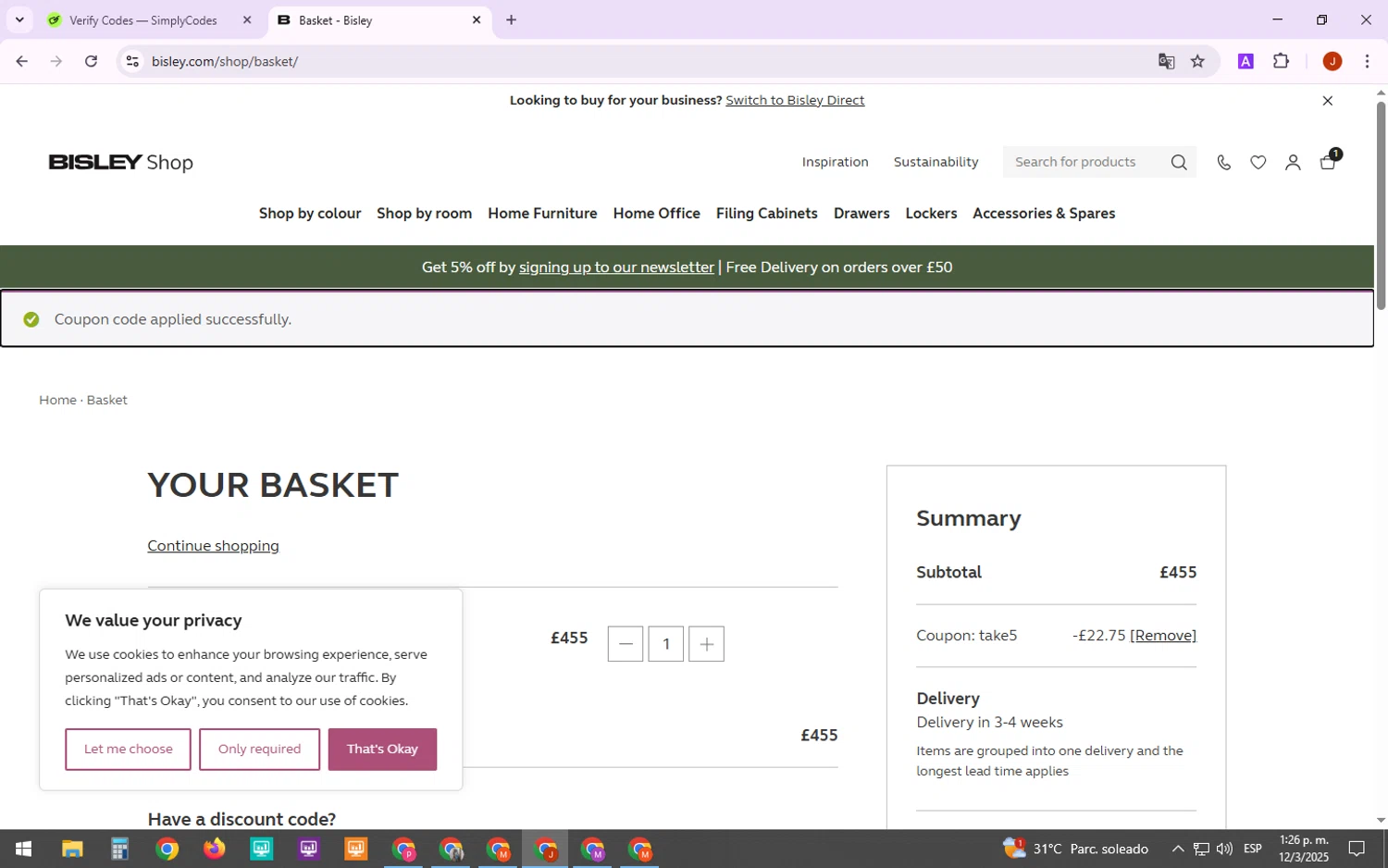Open the Chrome profile J avatar

coord(1332,61)
